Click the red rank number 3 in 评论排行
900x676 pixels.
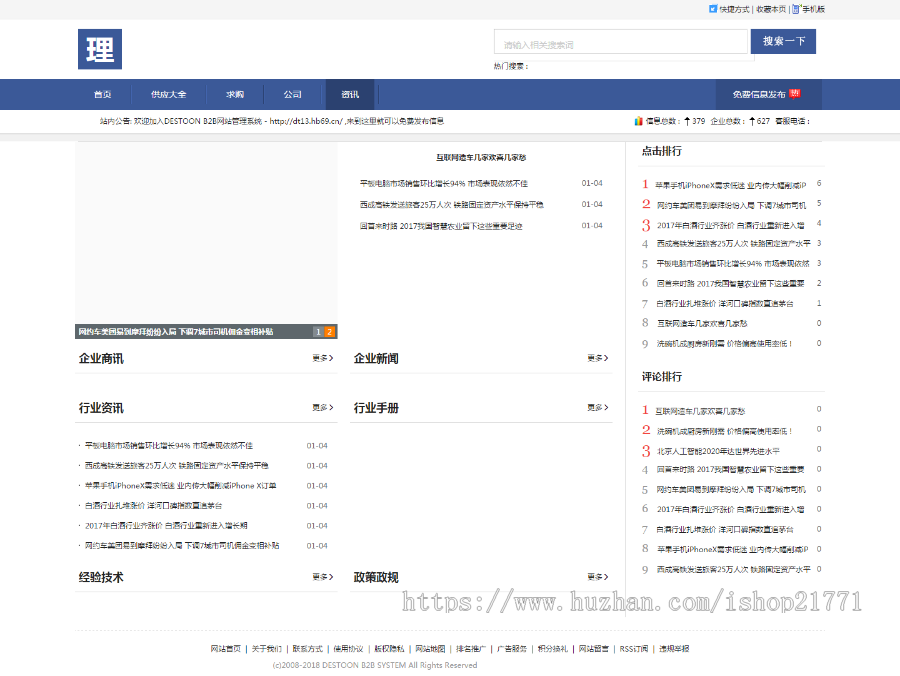coord(645,452)
